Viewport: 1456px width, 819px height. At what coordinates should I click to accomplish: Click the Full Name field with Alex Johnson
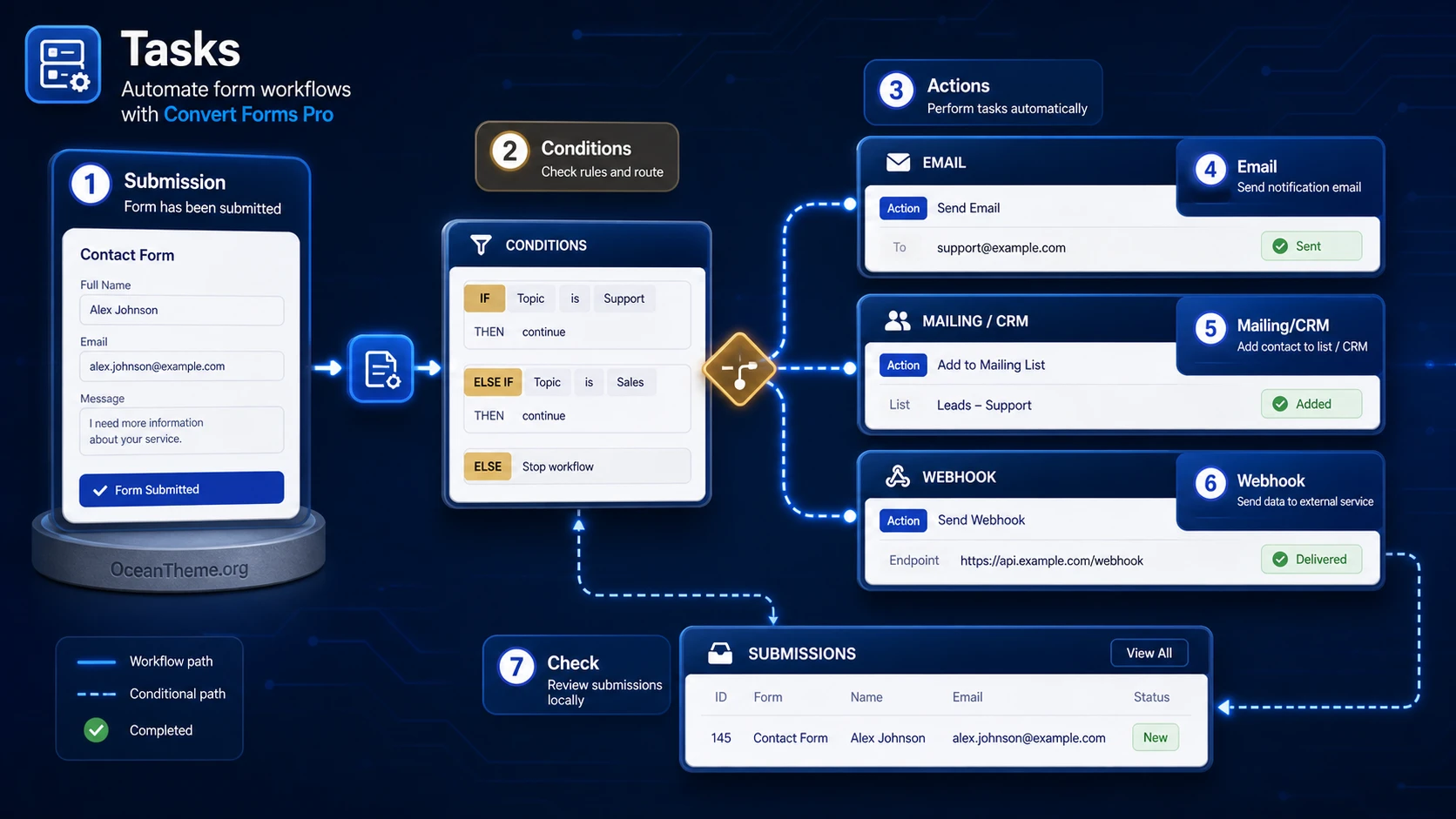tap(181, 310)
